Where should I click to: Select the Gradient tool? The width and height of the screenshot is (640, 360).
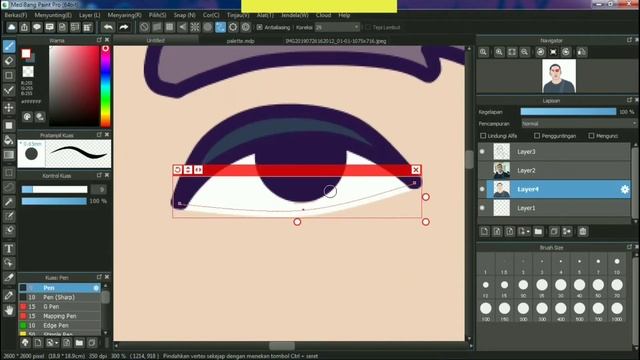tap(9, 155)
